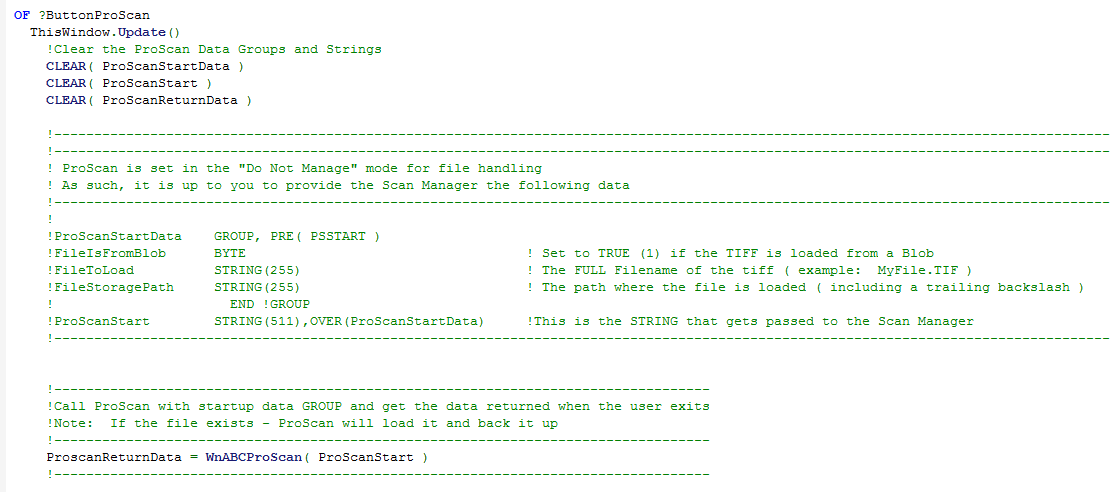Viewport: 1116px width, 492px height.
Task: Click the "Do Not Manage" comment text
Action: (295, 169)
